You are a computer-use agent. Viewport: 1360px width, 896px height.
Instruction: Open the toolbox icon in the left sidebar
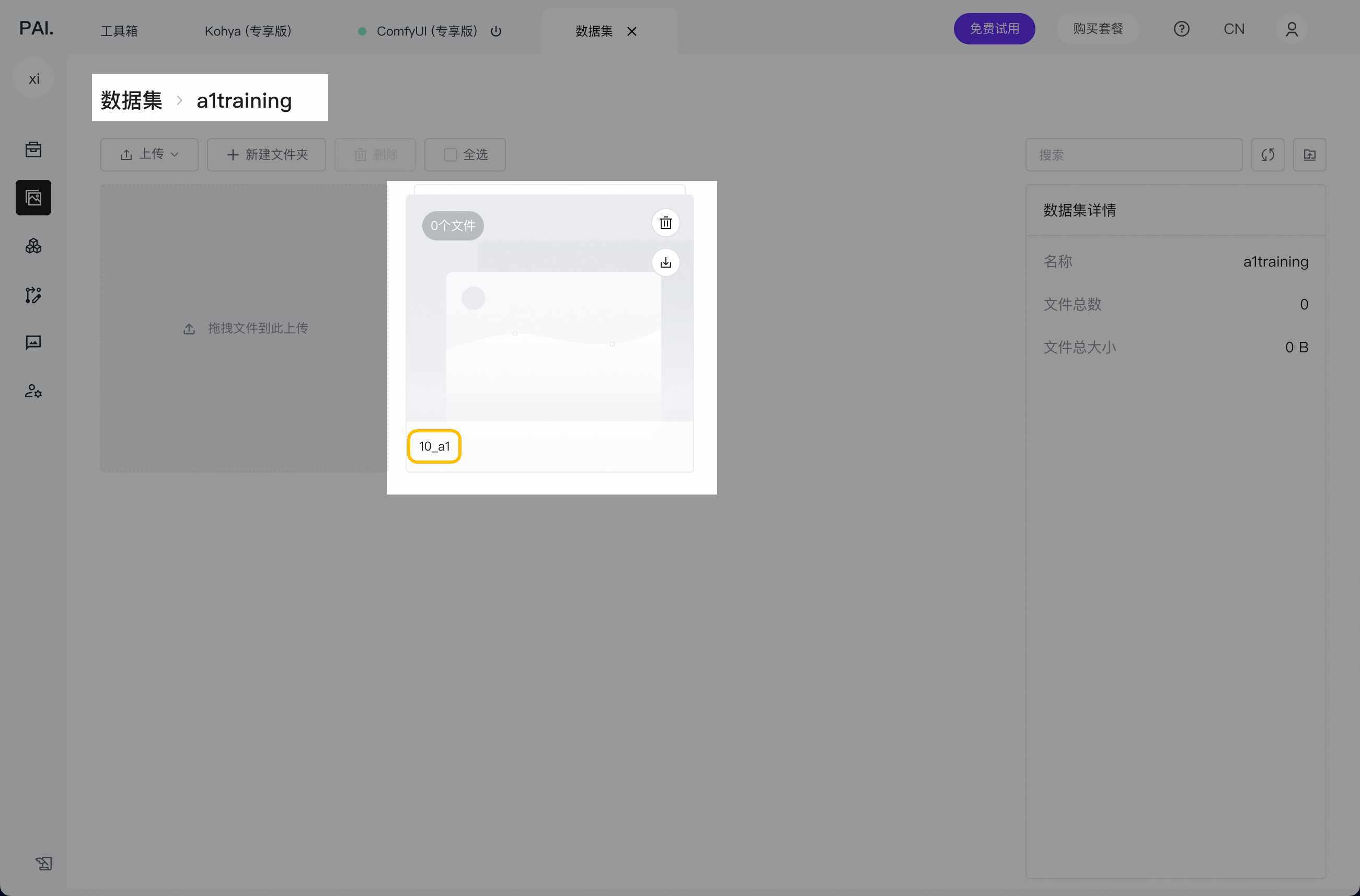pyautogui.click(x=33, y=150)
